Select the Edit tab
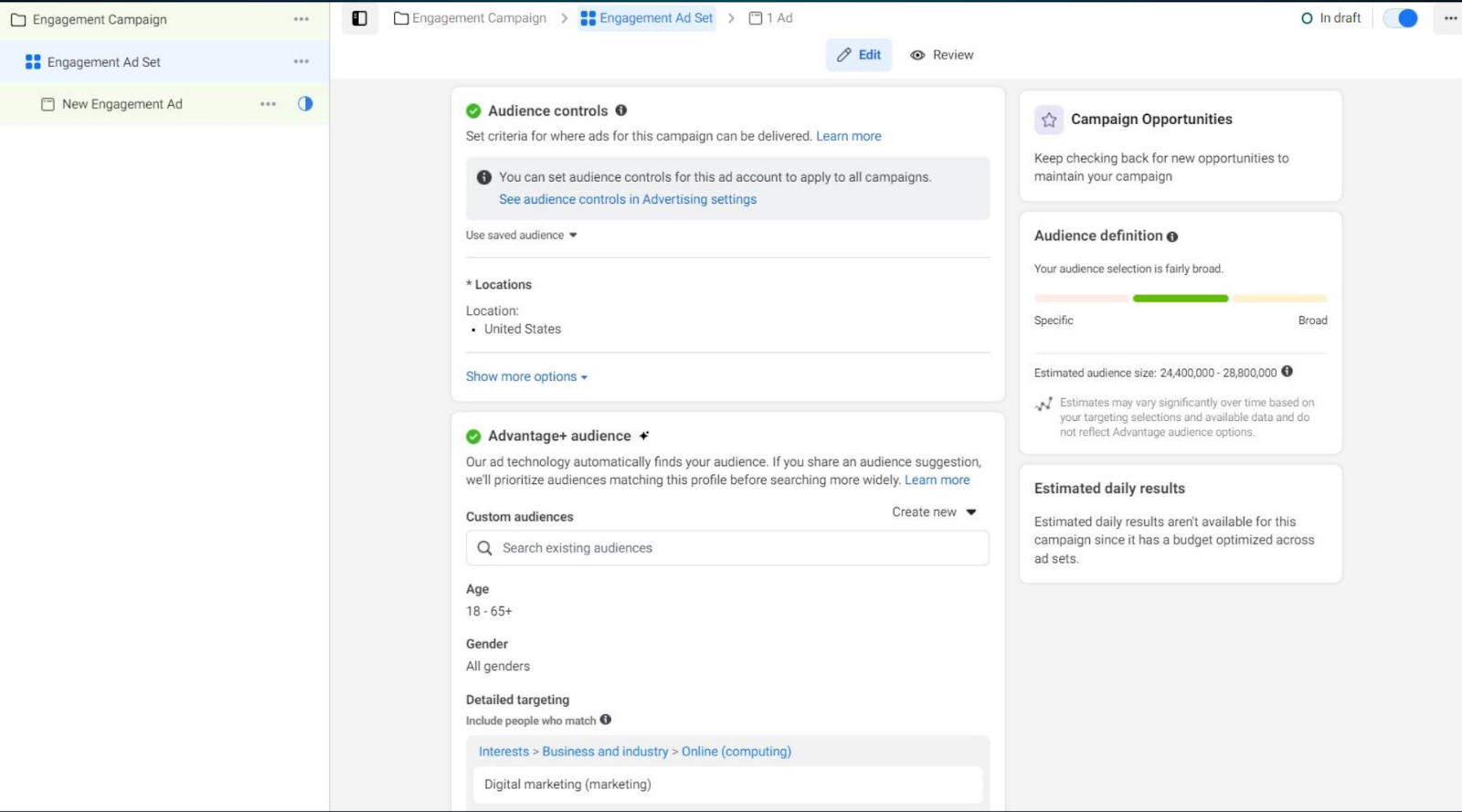This screenshot has height=812, width=1462. coord(859,55)
